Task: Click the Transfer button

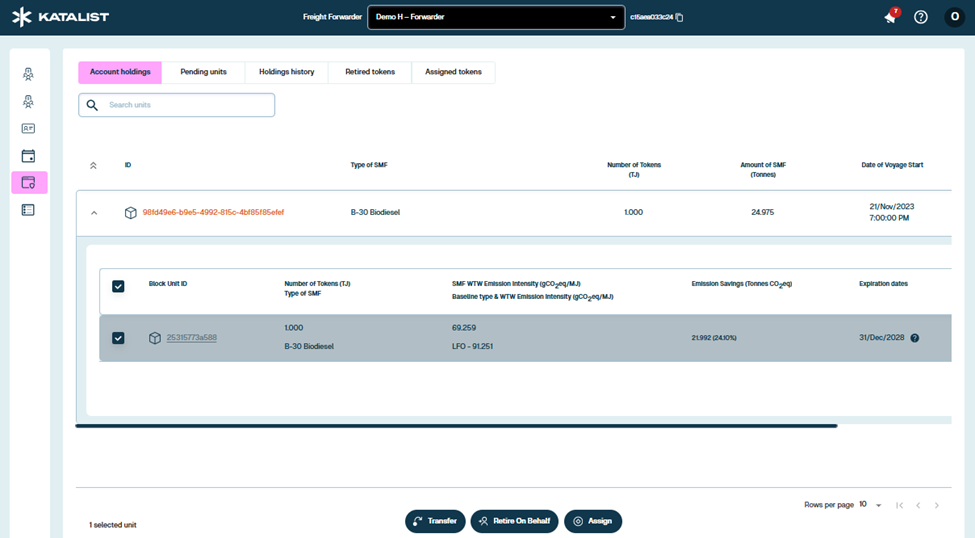Action: 435,521
